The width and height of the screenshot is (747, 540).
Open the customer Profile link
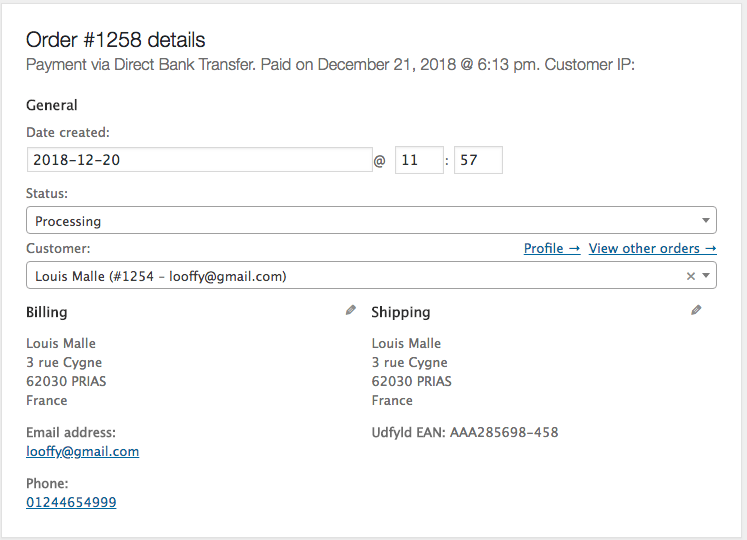pos(551,248)
